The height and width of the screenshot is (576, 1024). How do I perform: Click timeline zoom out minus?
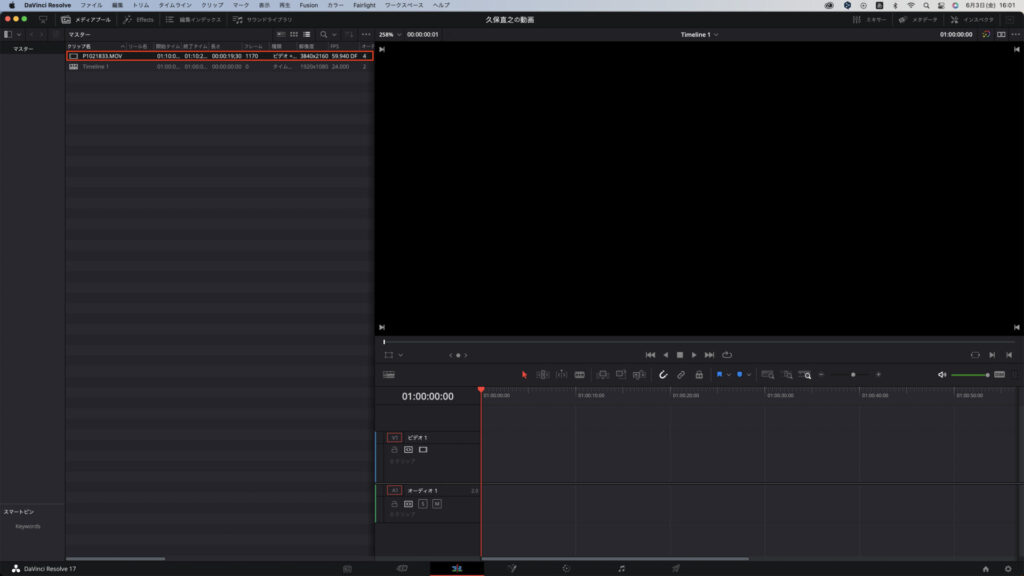pos(822,375)
